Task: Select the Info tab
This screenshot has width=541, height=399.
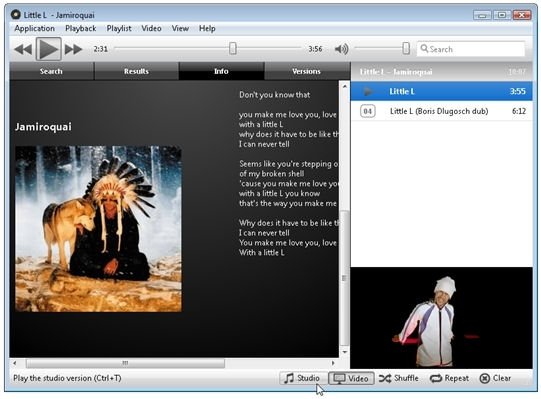Action: tap(222, 71)
